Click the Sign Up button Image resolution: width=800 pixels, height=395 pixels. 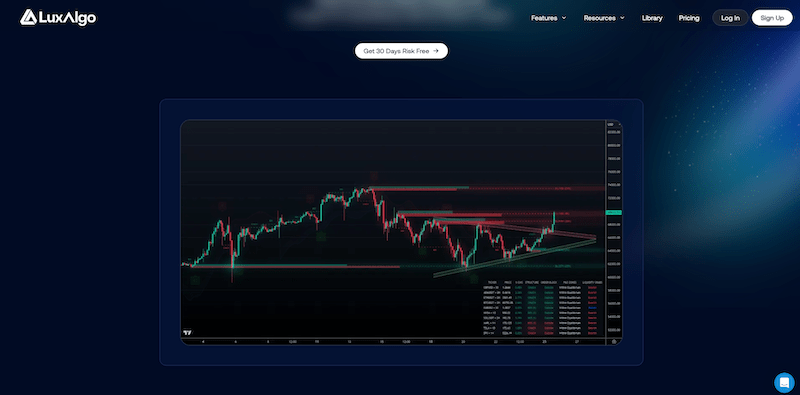(x=772, y=18)
